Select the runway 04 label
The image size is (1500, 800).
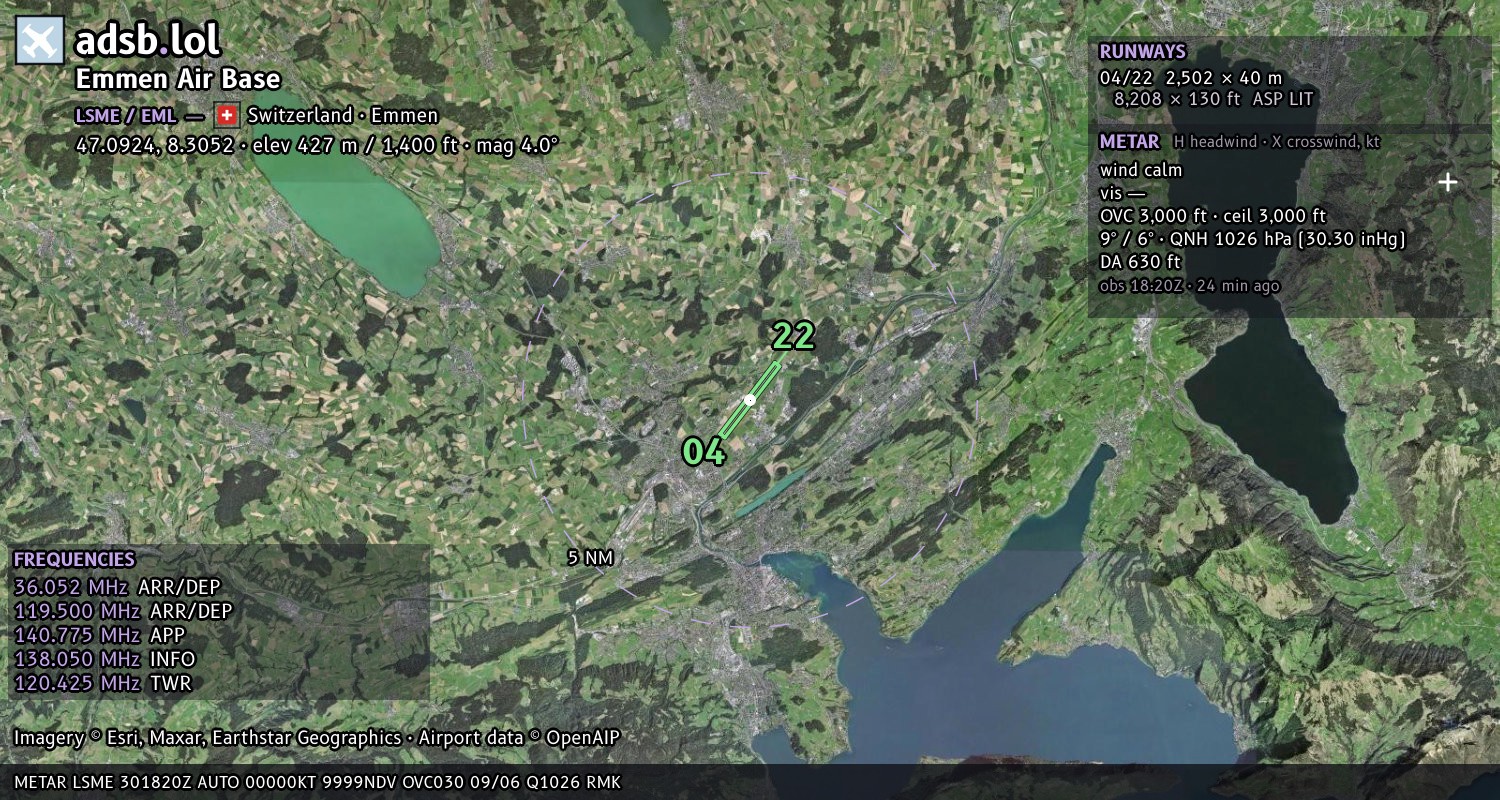tap(703, 452)
